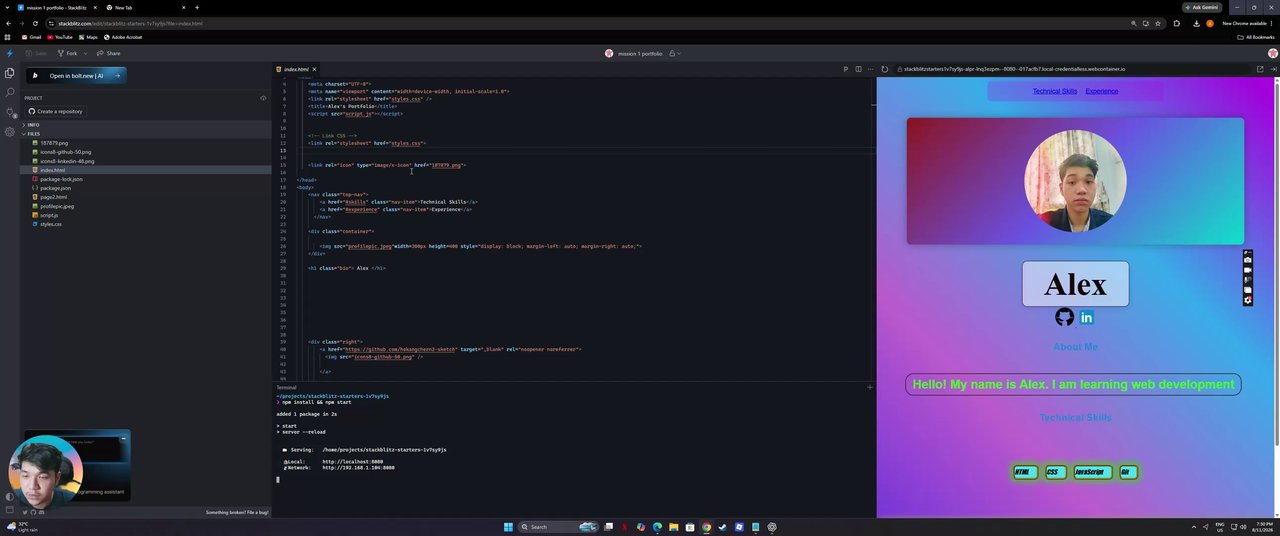Click Technical Skills link in preview
This screenshot has width=1280, height=536.
point(1055,91)
